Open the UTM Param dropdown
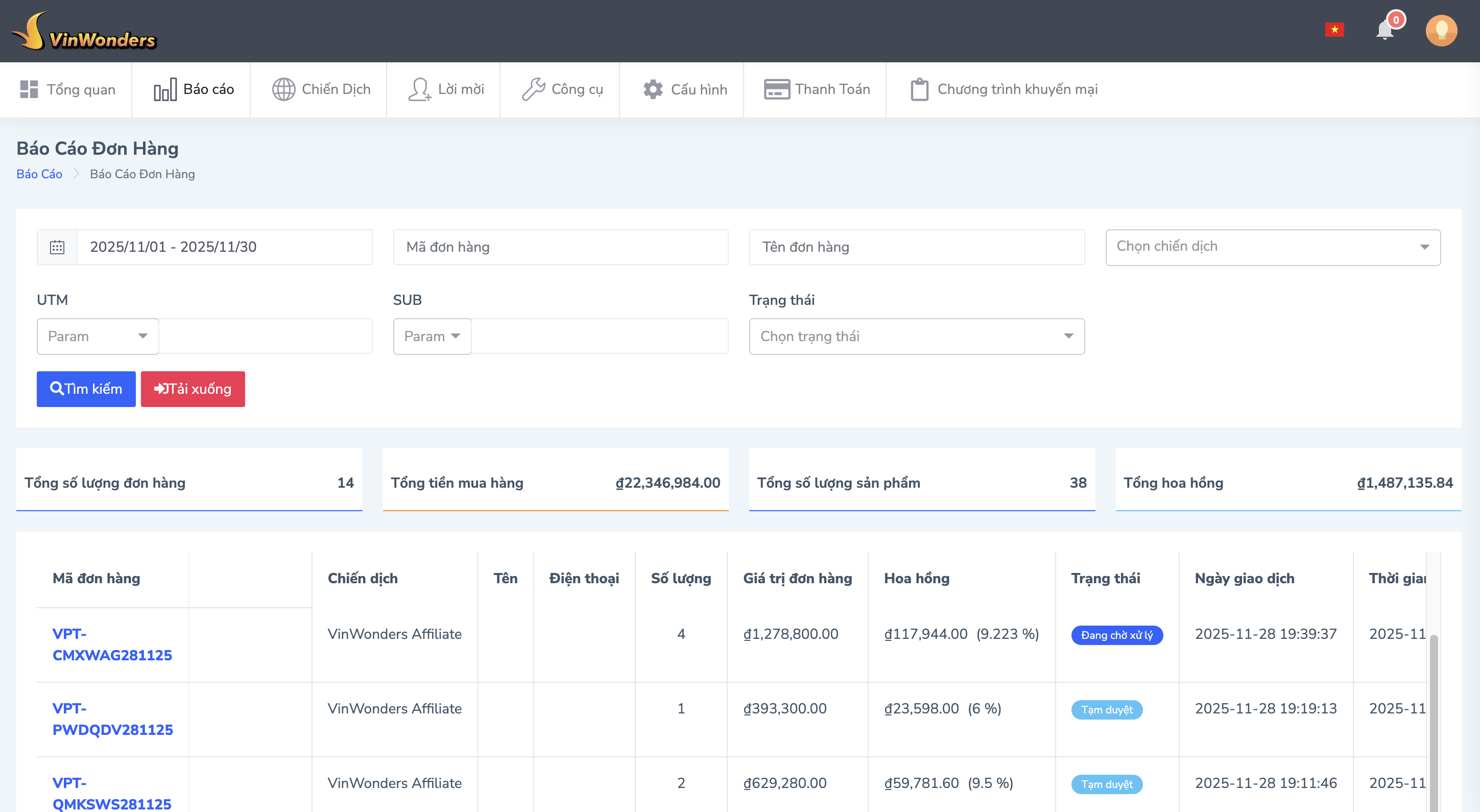Screen dimensions: 1480x812 (x=98, y=336)
